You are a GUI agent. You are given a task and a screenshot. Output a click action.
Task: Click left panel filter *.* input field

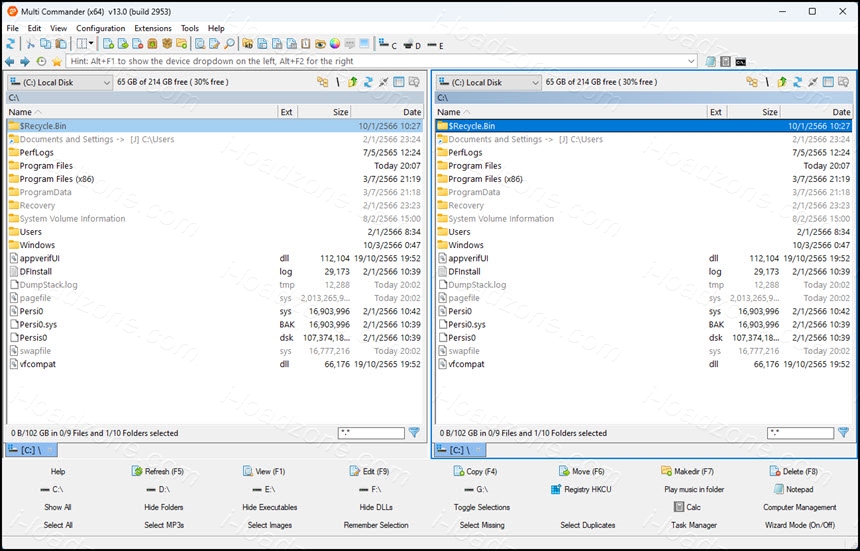[371, 433]
